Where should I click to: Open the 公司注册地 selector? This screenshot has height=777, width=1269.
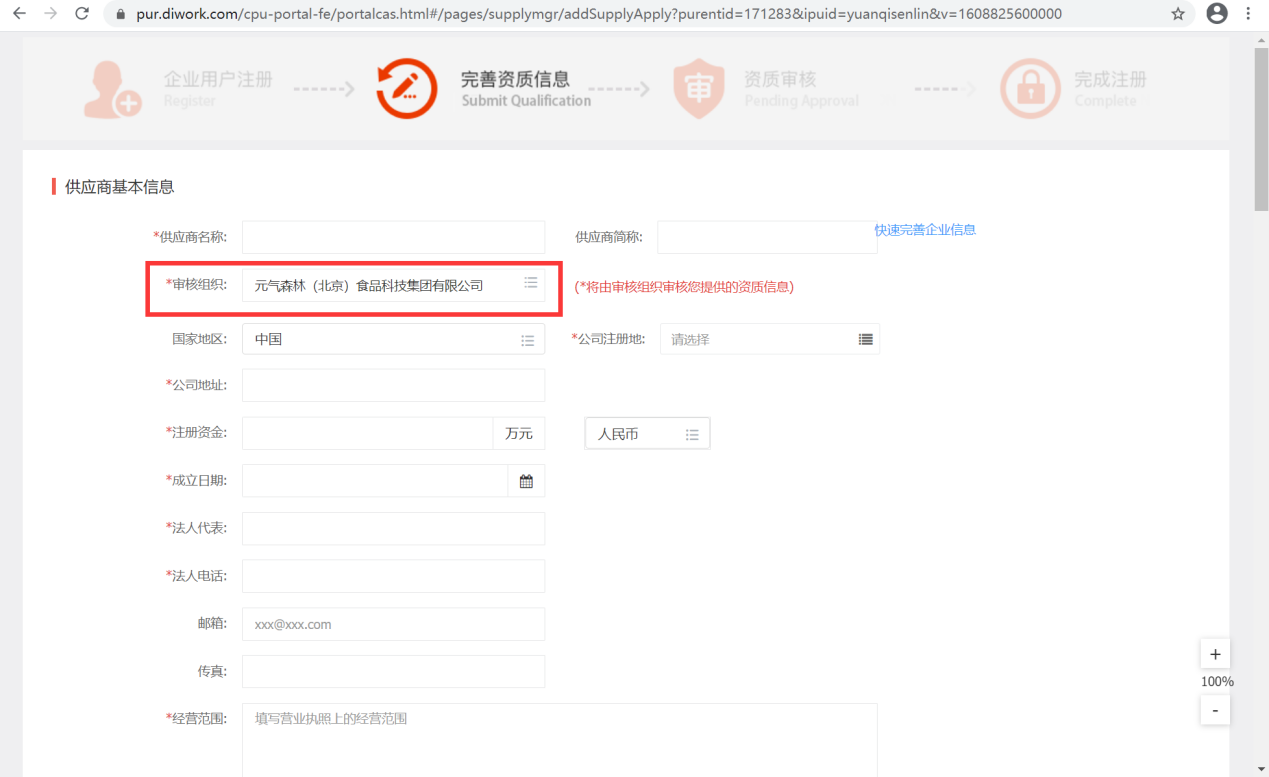(x=865, y=340)
